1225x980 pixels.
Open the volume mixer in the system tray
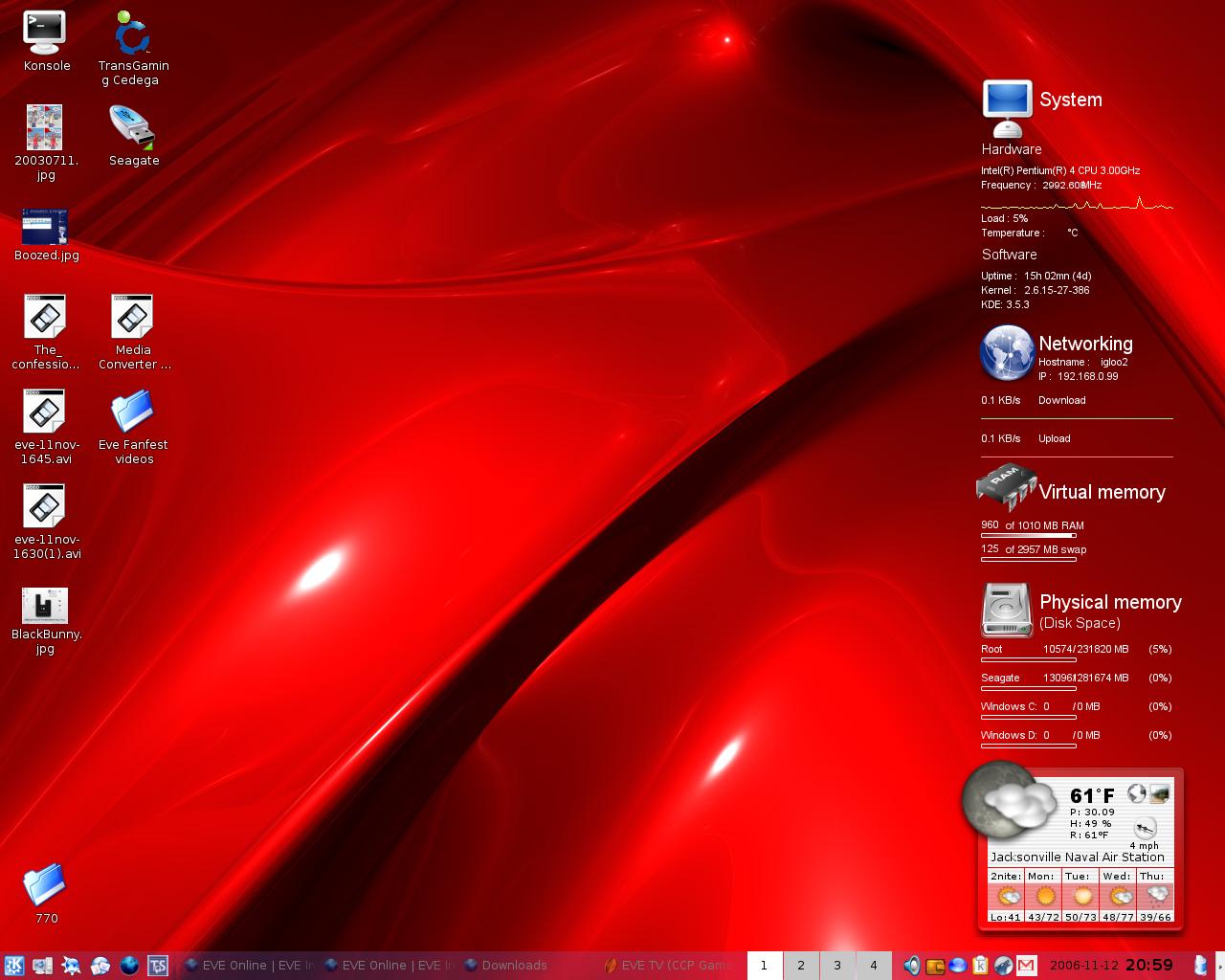tap(911, 965)
